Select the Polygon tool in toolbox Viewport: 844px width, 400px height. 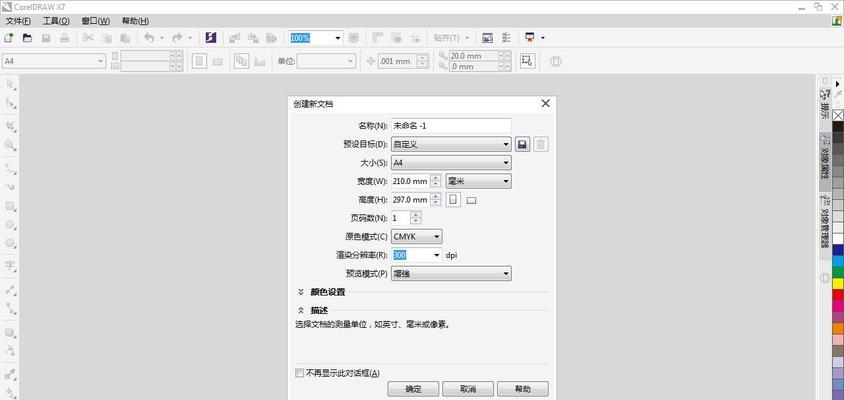(x=11, y=243)
